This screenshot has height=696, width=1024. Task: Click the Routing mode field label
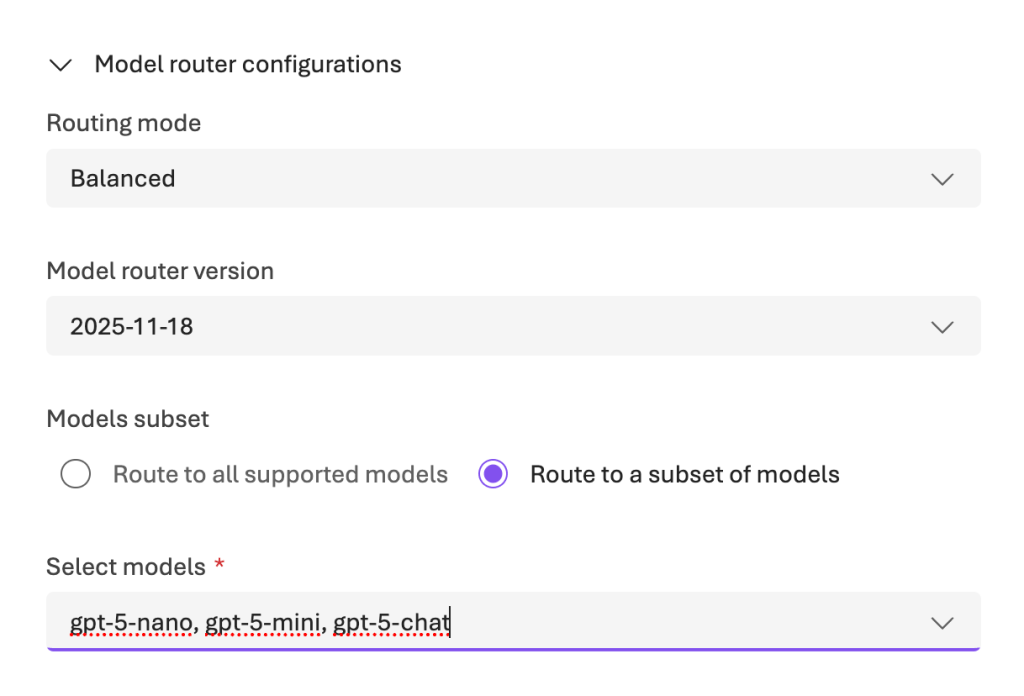tap(124, 123)
